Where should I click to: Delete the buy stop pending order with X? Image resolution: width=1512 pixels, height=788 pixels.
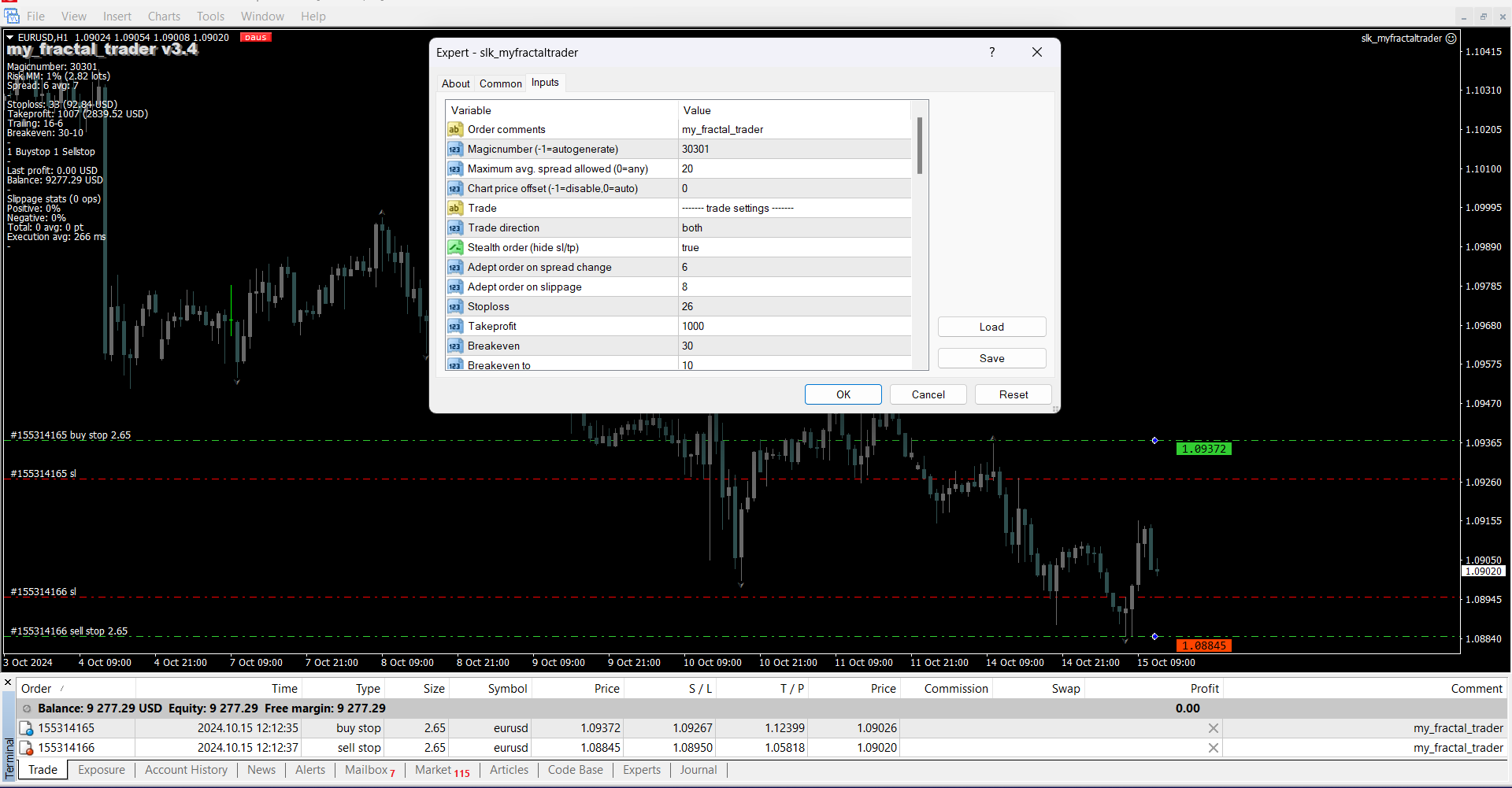1213,728
